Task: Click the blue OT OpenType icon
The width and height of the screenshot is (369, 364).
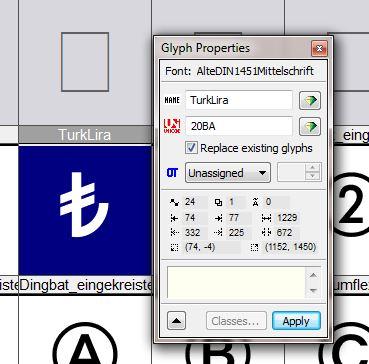Action: 172,173
